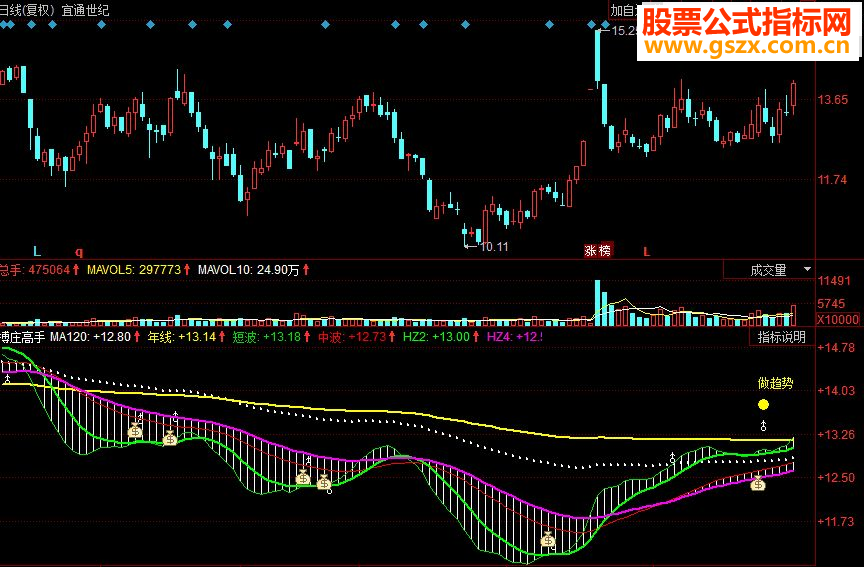This screenshot has height=567, width=864.
Task: Click the +13.26 indicator axis label
Action: 836,435
